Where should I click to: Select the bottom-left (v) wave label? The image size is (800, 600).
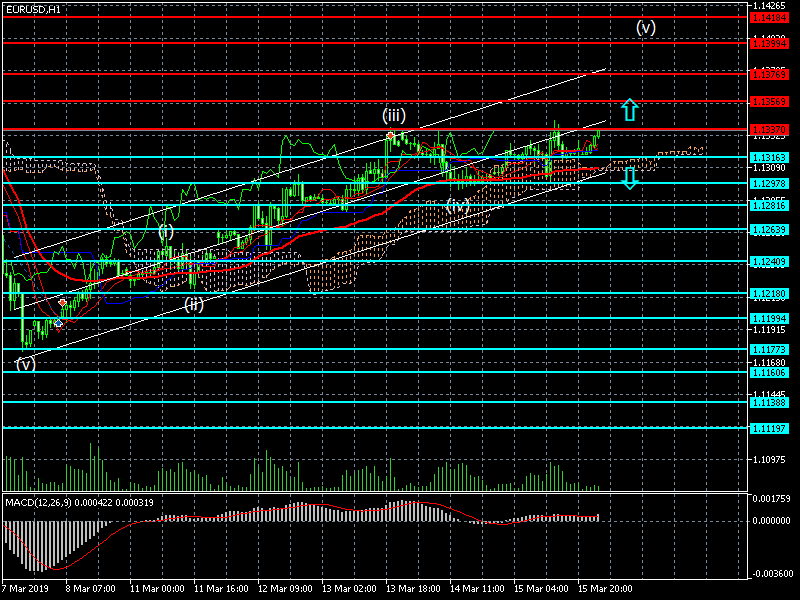point(25,364)
